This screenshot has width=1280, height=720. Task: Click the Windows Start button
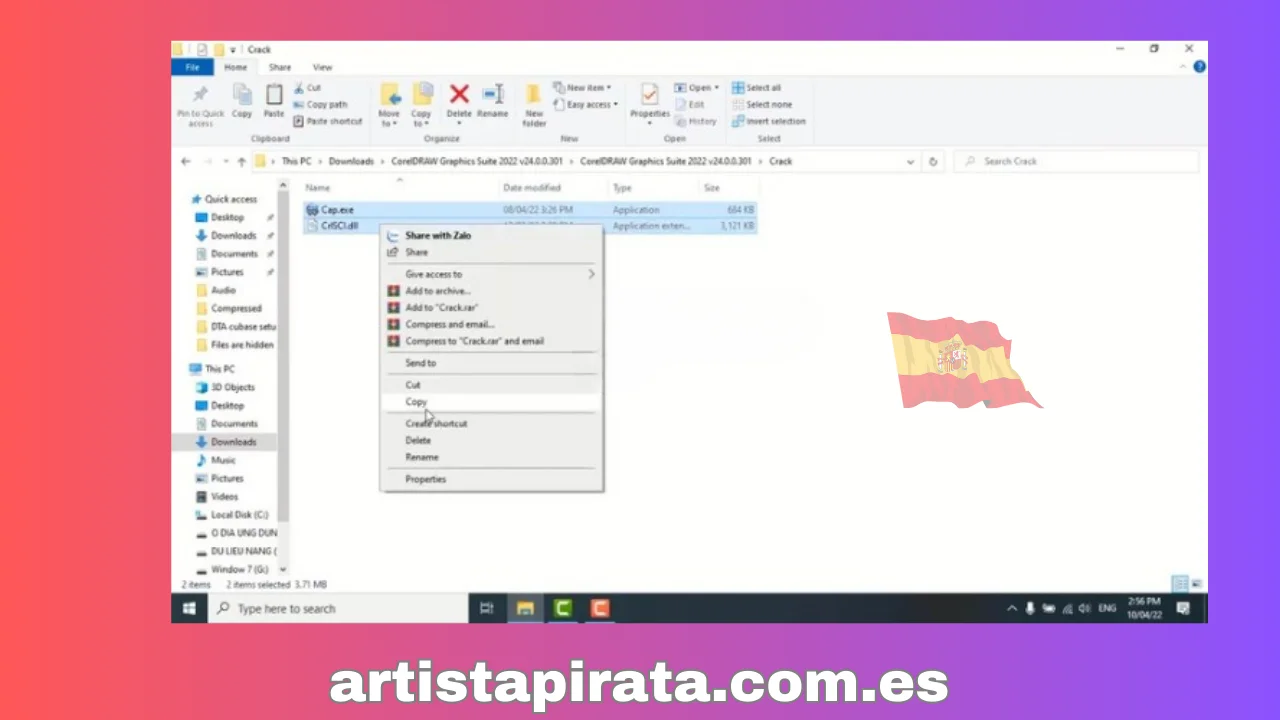(x=188, y=608)
